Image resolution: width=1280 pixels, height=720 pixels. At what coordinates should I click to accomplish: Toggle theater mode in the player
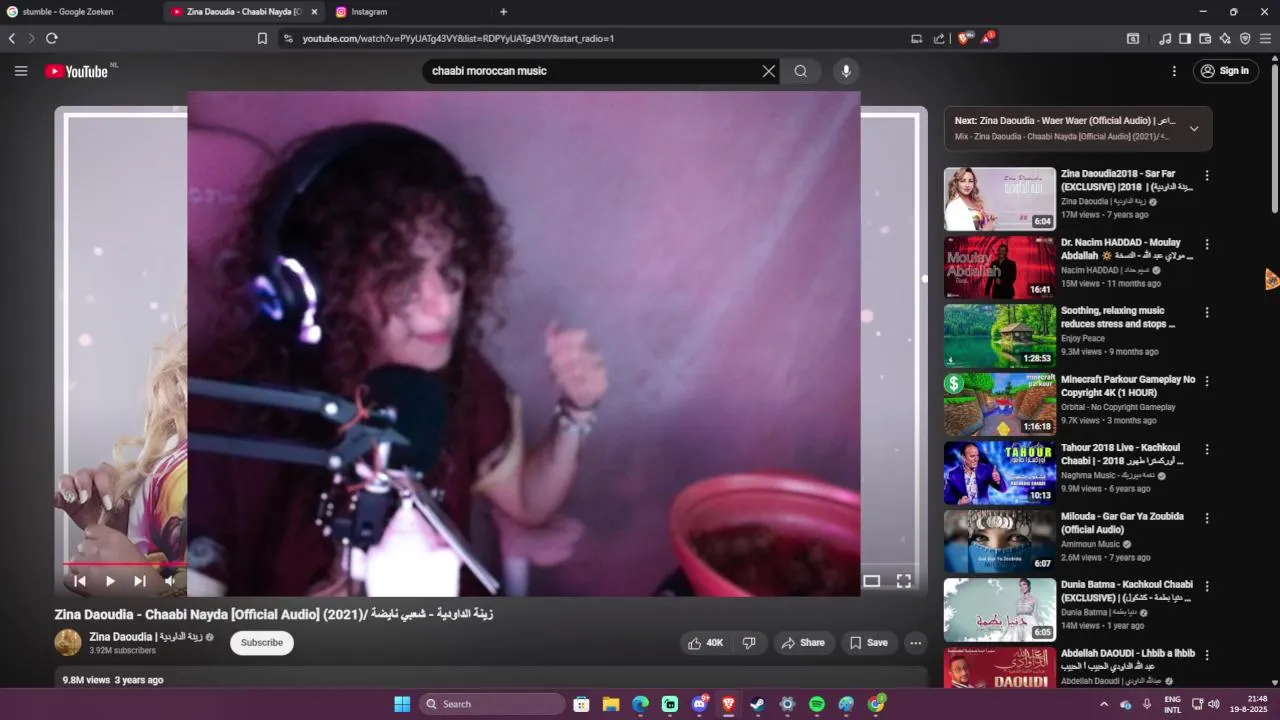click(872, 581)
